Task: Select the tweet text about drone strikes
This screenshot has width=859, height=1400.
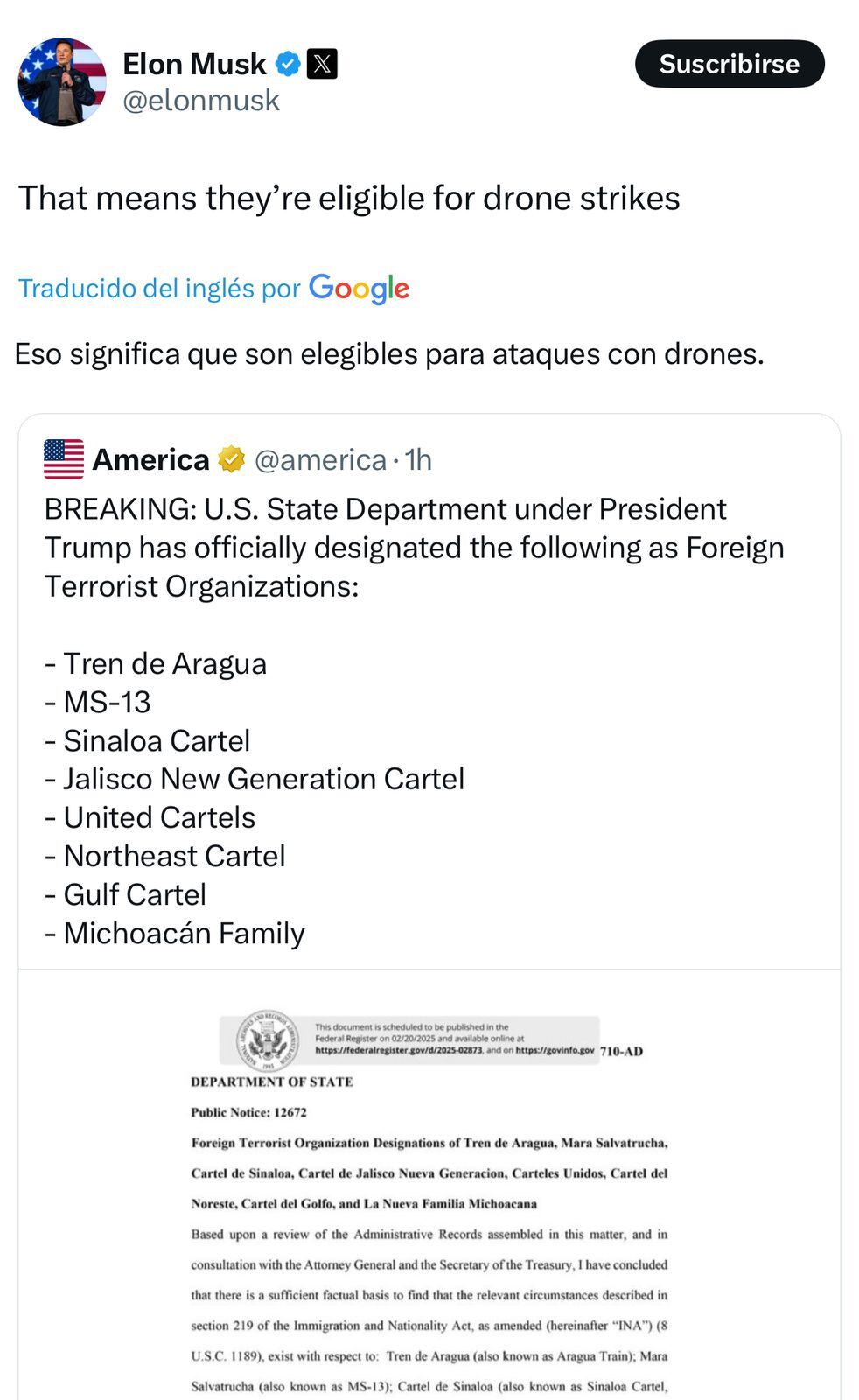Action: [x=350, y=198]
